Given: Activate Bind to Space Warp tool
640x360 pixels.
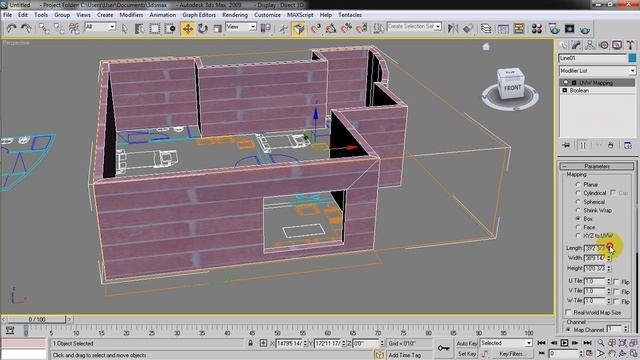Looking at the screenshot, I should click(74, 28).
